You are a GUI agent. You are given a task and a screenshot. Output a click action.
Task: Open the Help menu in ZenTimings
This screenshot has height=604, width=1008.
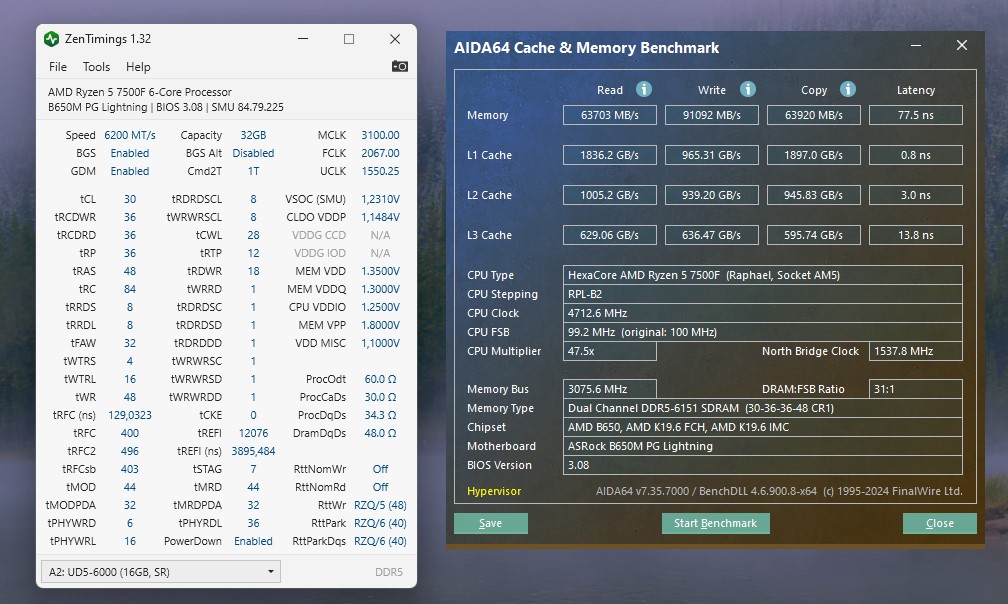tap(138, 67)
